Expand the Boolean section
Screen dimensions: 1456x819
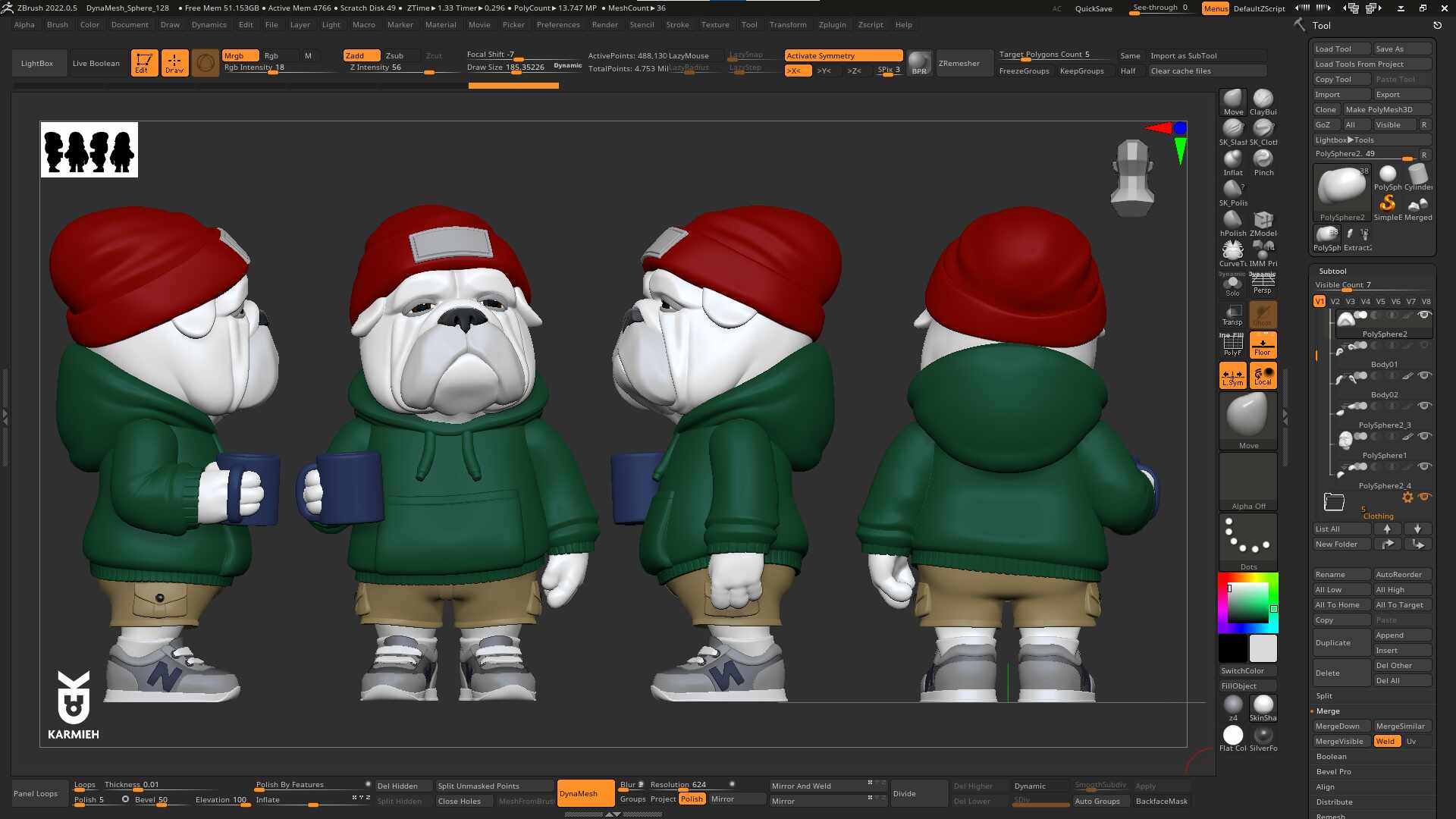pos(1331,756)
